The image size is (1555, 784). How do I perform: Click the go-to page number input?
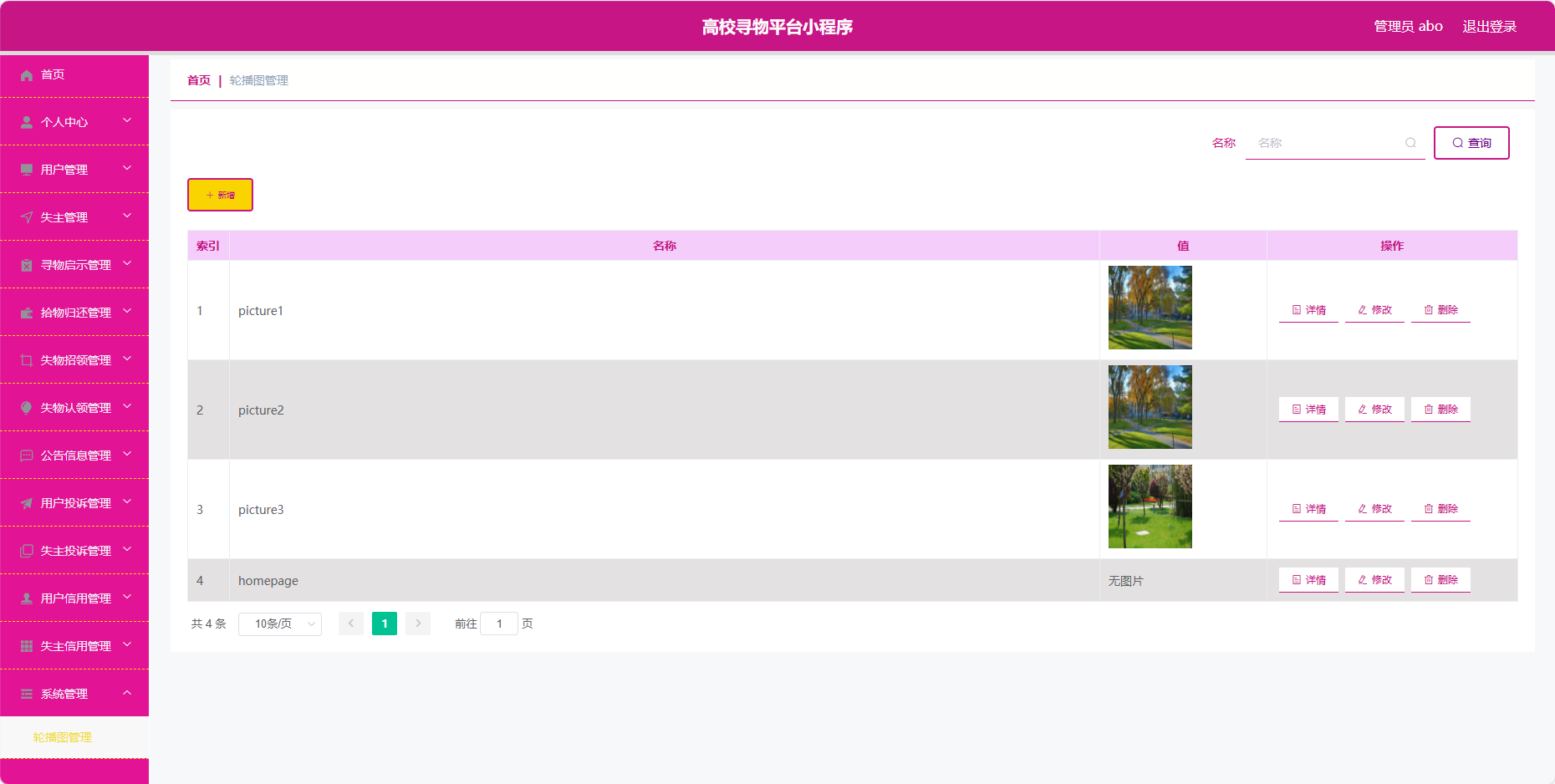[499, 624]
